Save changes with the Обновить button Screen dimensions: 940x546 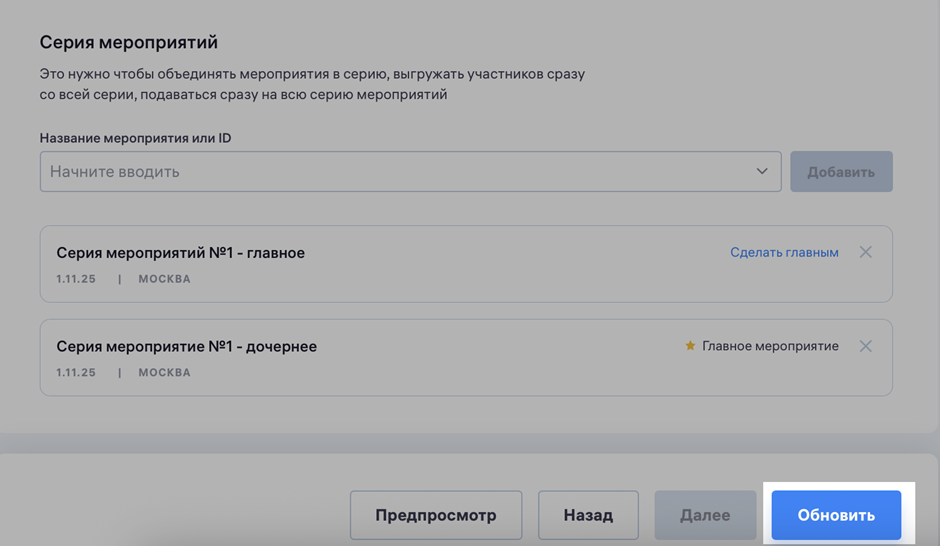click(836, 515)
